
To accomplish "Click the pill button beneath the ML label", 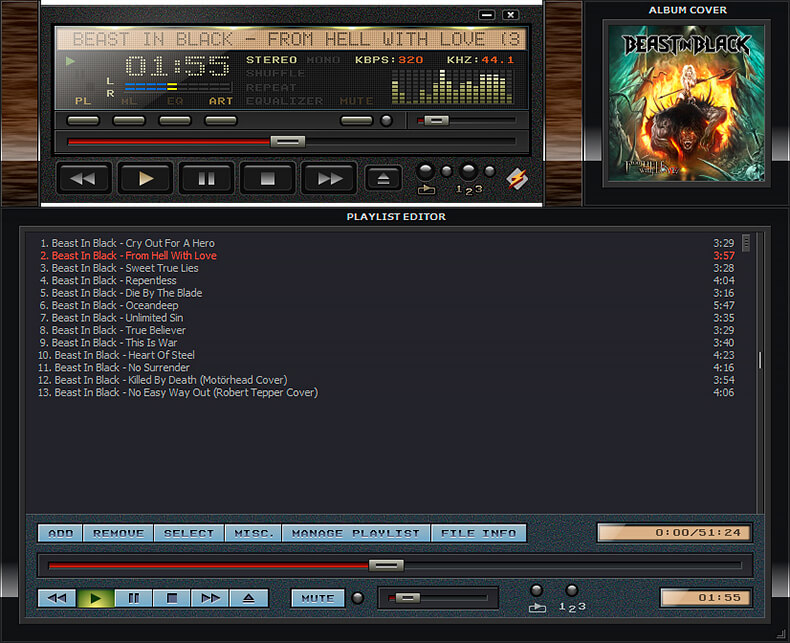I will tap(129, 120).
